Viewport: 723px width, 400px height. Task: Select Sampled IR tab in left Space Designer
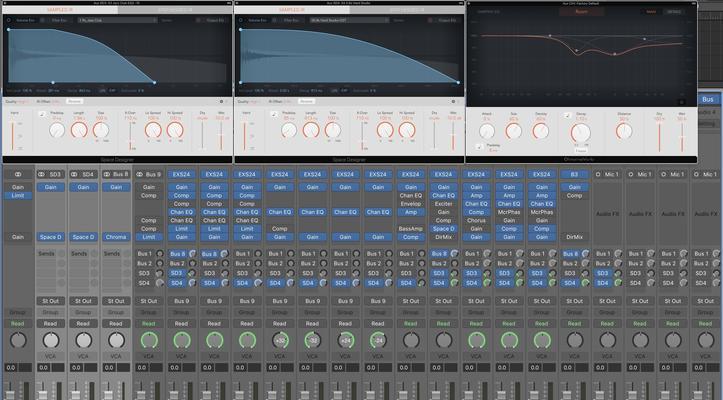(x=60, y=10)
